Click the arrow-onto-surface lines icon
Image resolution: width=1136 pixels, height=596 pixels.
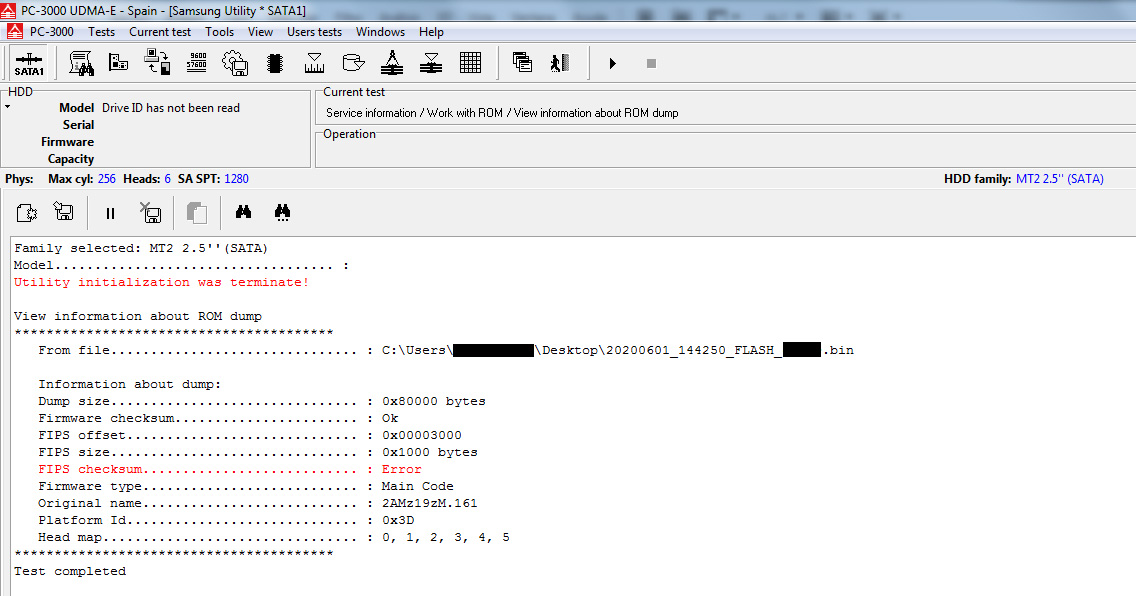(431, 63)
